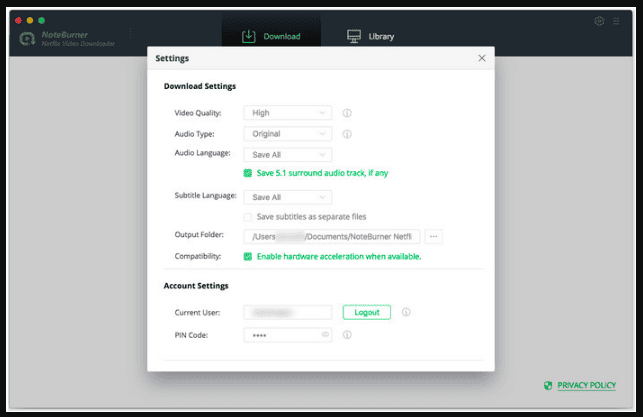Click the Output Folder path field
Screen dimensions: 643x417
332,237
